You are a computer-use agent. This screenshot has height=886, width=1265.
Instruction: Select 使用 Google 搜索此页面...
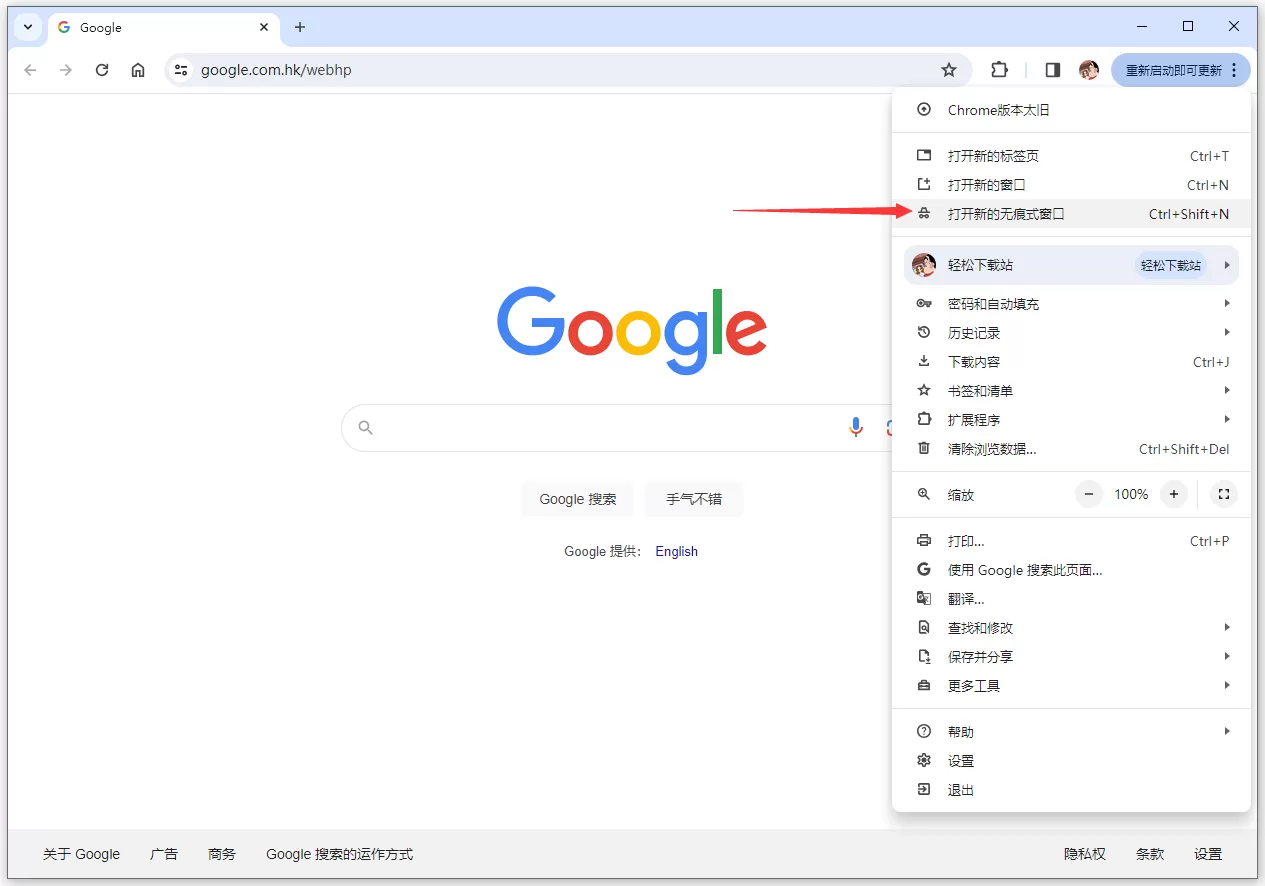(x=1071, y=570)
